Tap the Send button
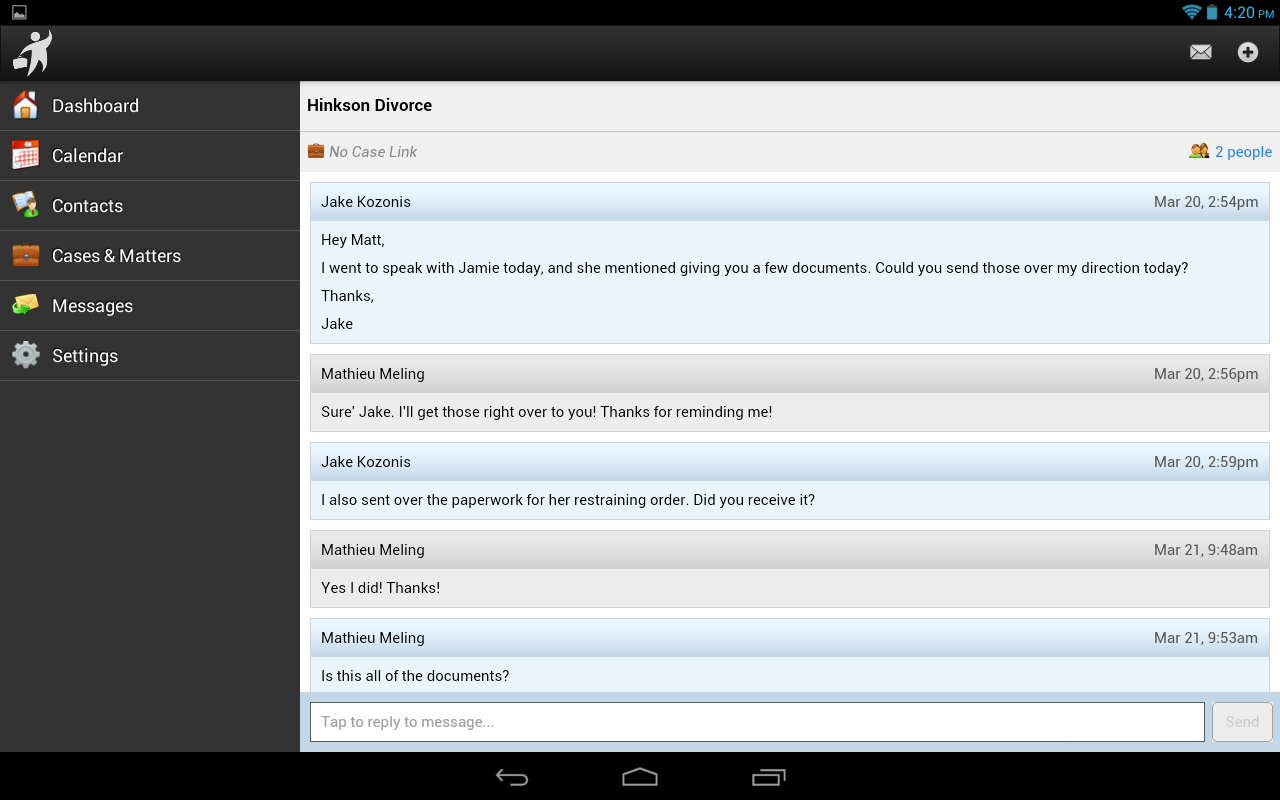 1242,722
